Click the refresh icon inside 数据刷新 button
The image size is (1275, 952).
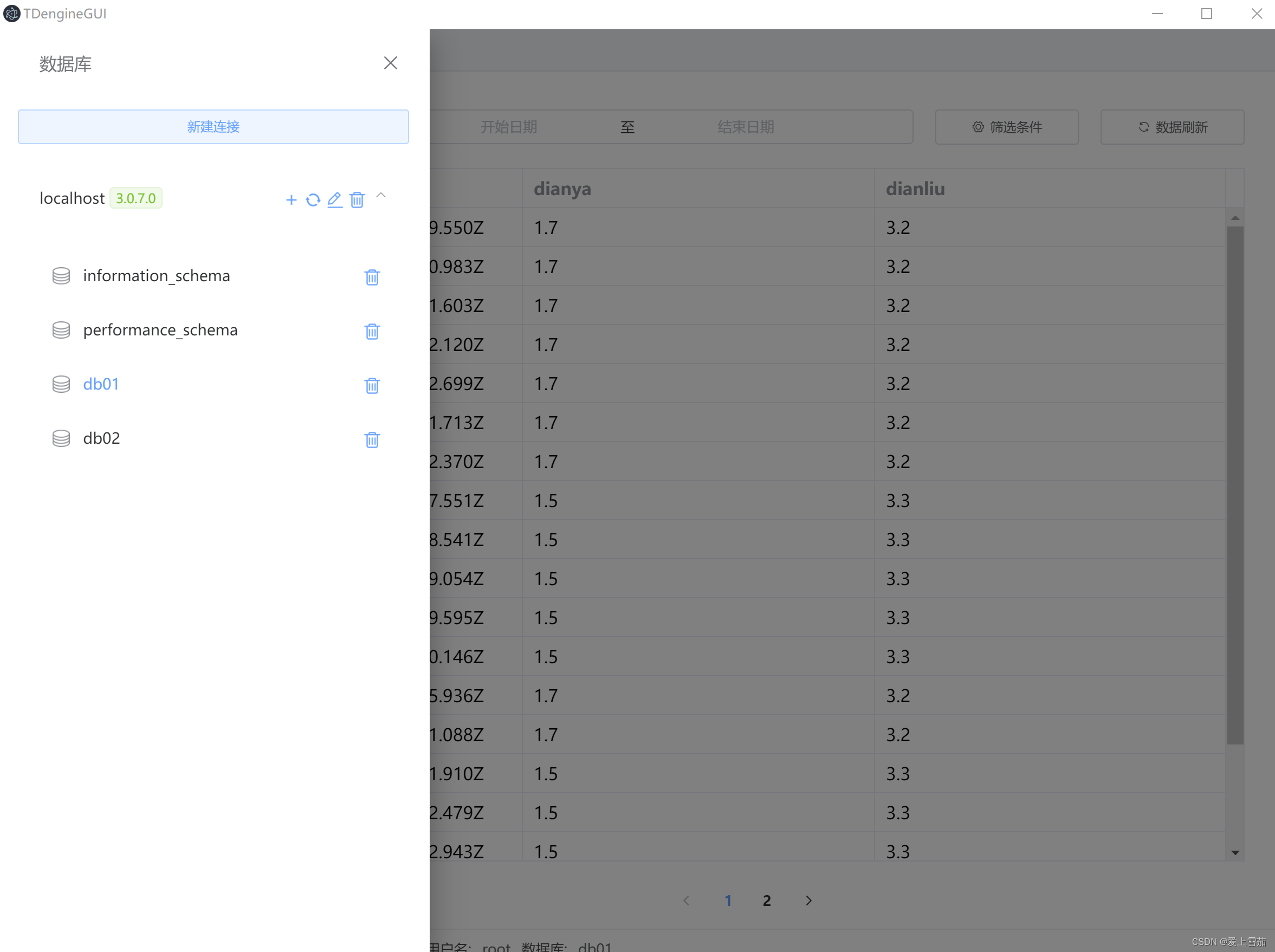pyautogui.click(x=1143, y=127)
